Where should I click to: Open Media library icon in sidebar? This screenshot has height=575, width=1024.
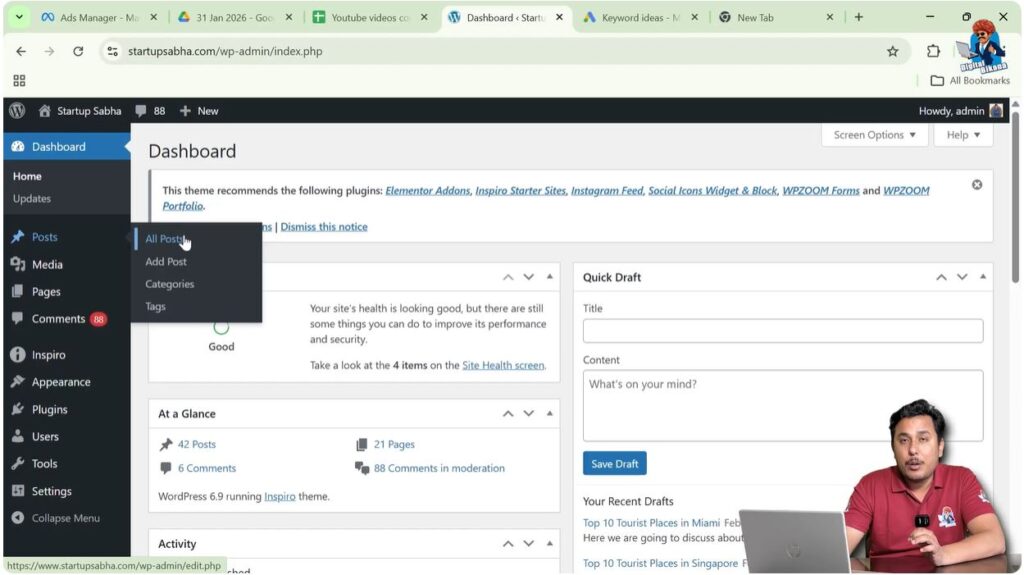[18, 264]
